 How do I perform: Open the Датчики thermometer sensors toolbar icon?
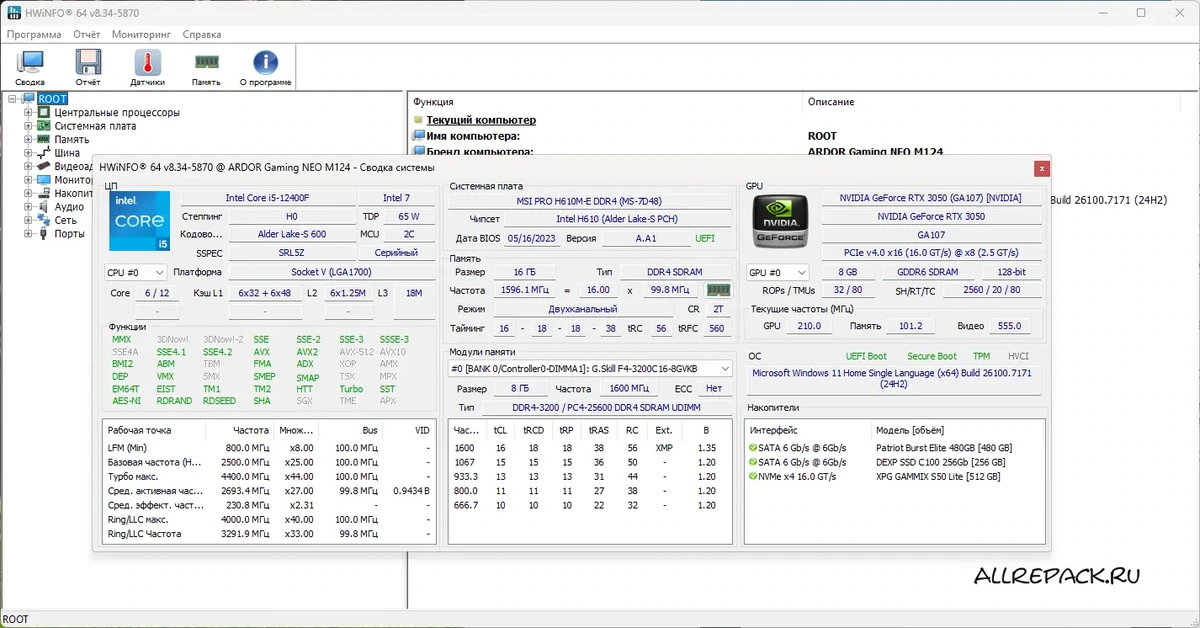pos(147,68)
